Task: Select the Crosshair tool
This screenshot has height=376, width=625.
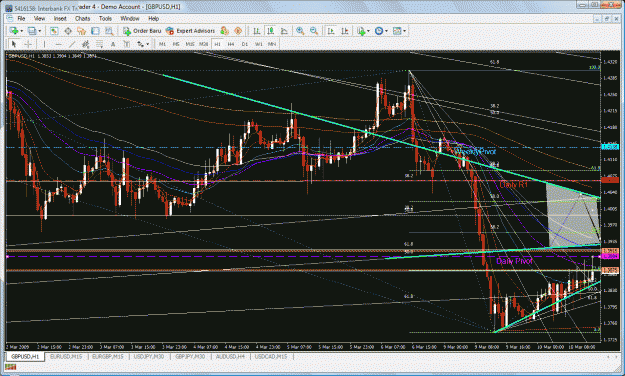Action: (x=28, y=44)
